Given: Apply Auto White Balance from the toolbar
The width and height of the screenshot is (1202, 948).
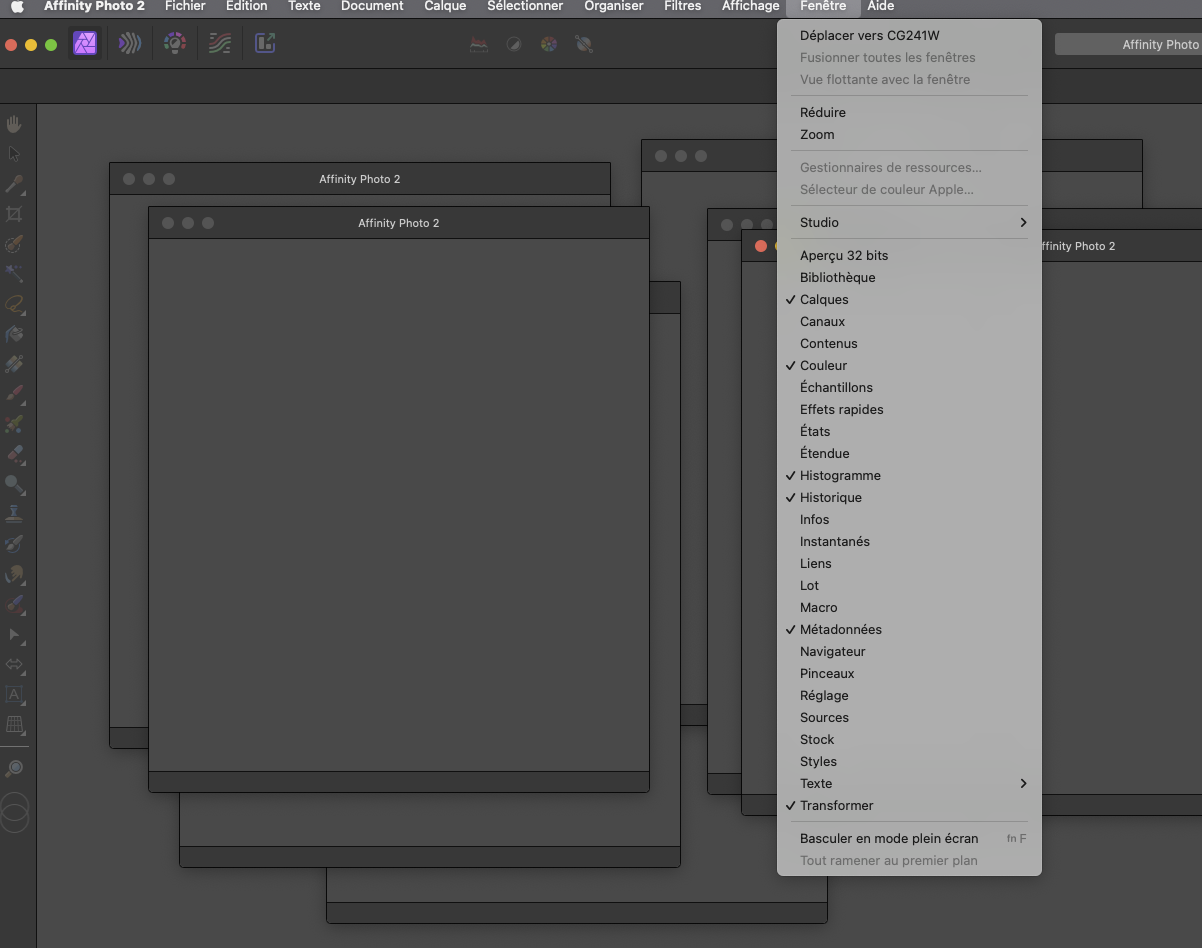Looking at the screenshot, I should pos(584,44).
